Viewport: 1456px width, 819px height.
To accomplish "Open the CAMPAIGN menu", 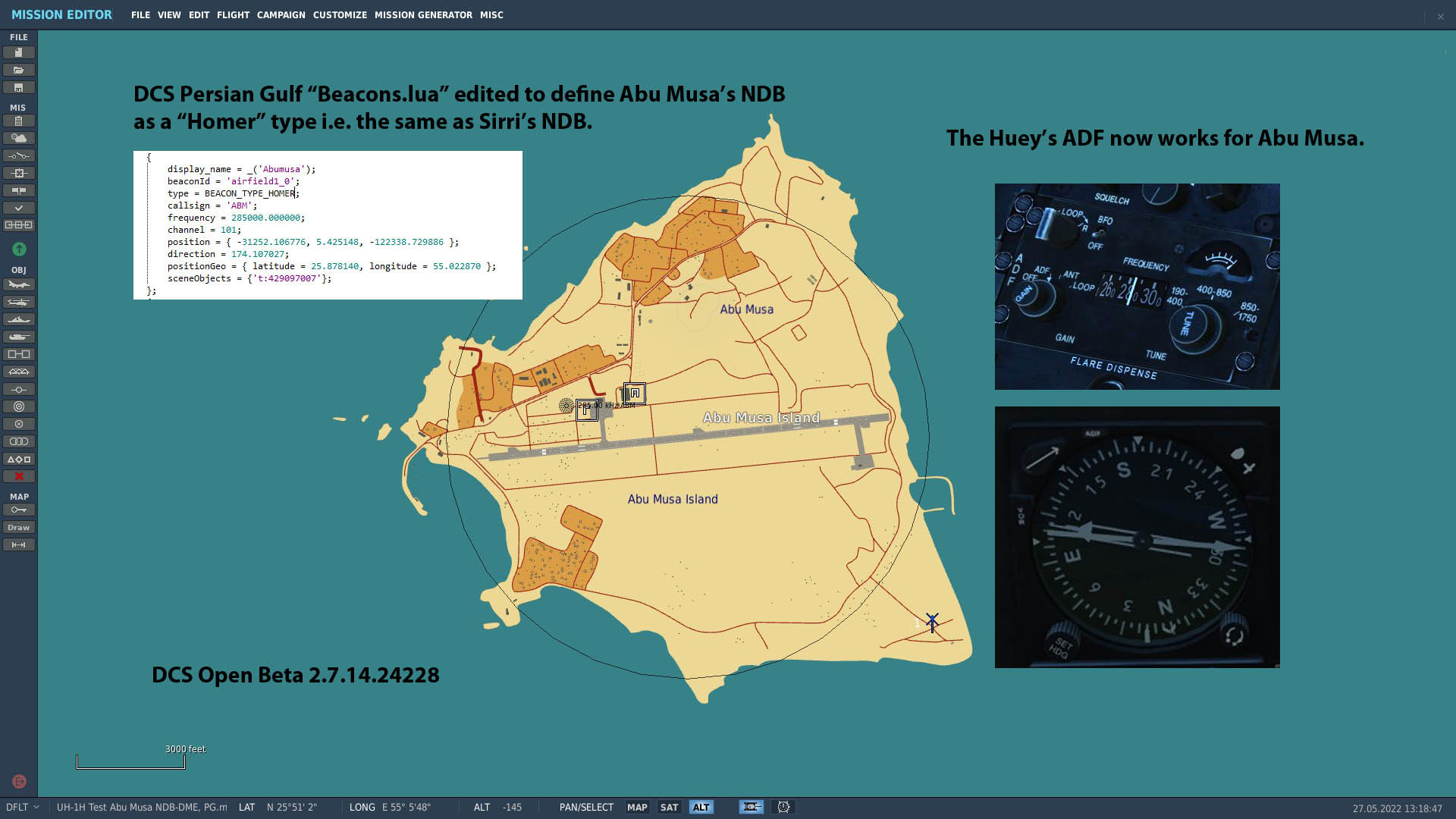I will click(x=281, y=15).
